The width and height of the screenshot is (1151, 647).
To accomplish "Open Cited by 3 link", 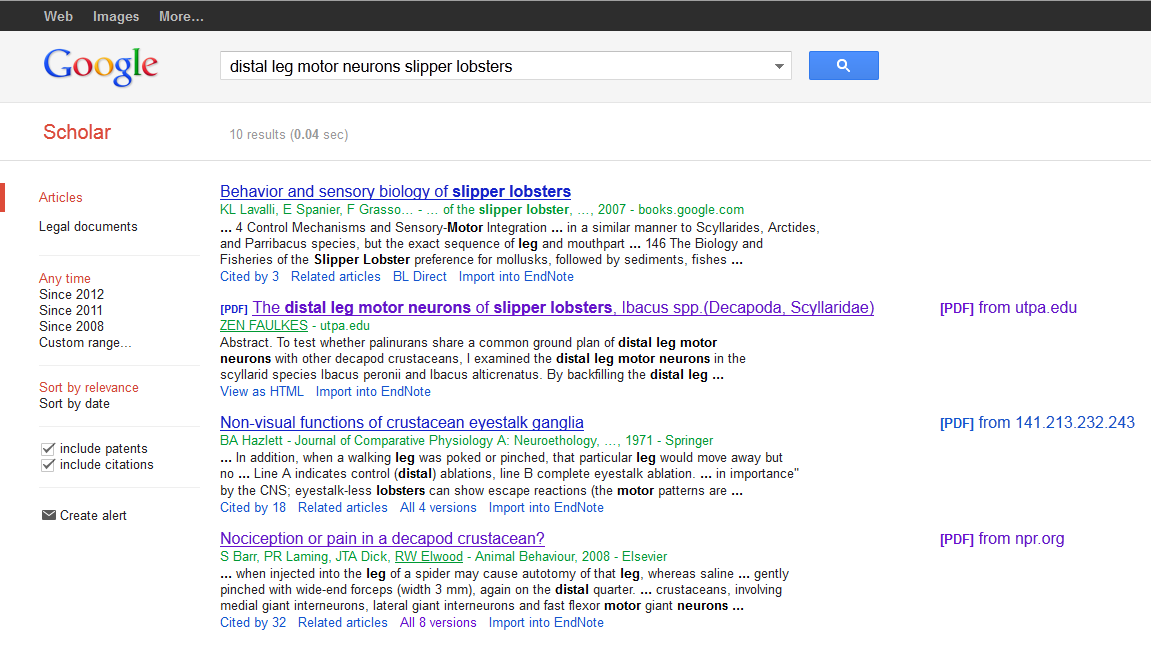I will click(x=250, y=277).
